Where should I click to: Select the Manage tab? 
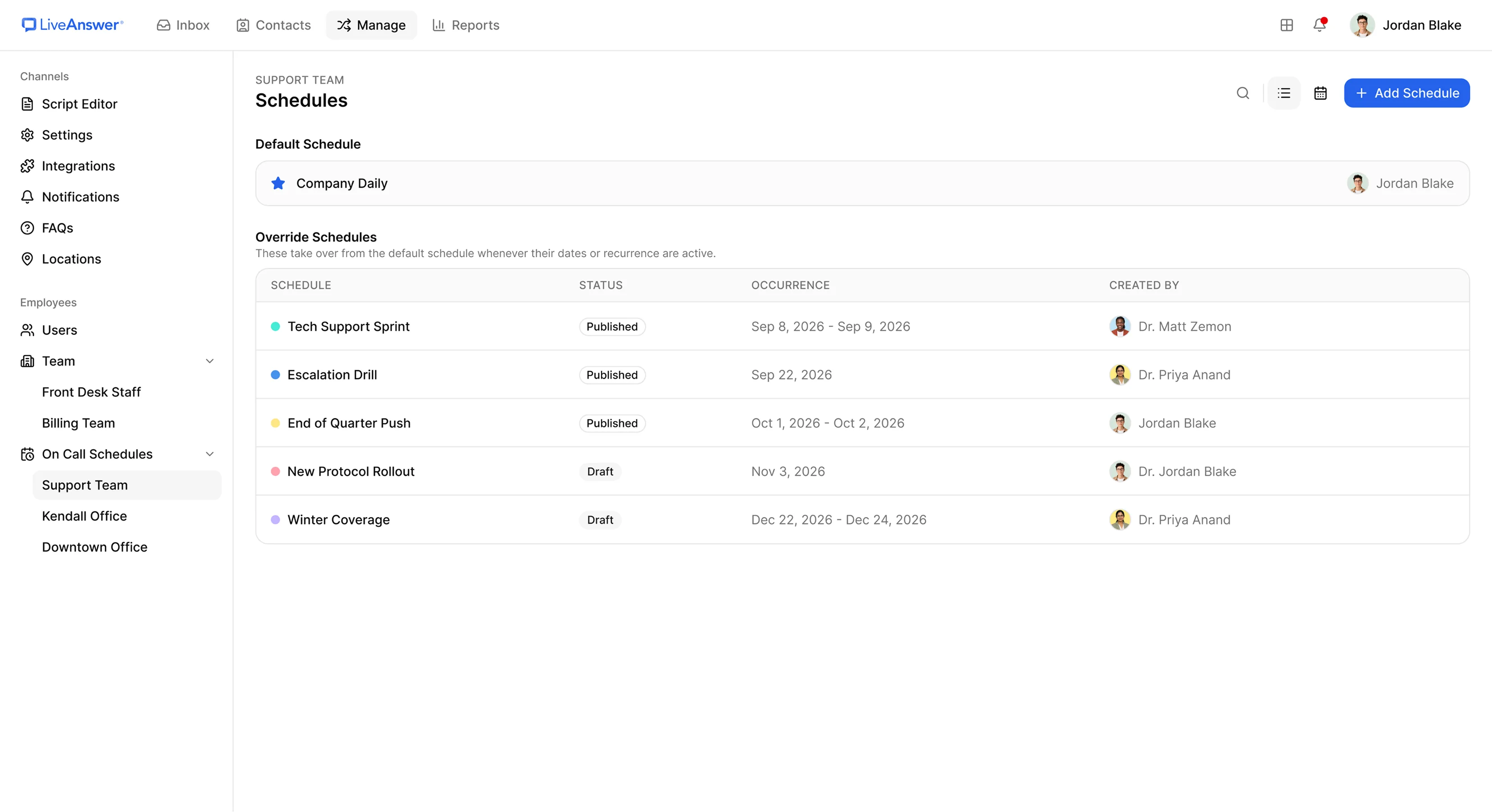(371, 25)
